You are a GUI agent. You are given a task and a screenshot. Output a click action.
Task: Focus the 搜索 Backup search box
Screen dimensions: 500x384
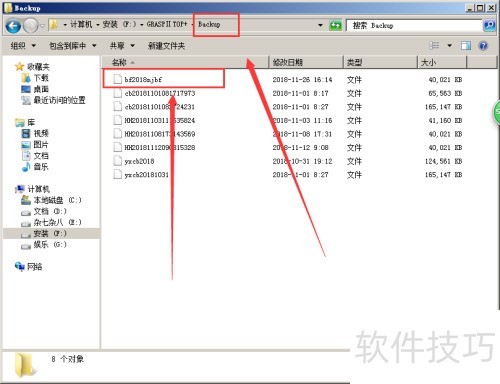click(x=414, y=25)
